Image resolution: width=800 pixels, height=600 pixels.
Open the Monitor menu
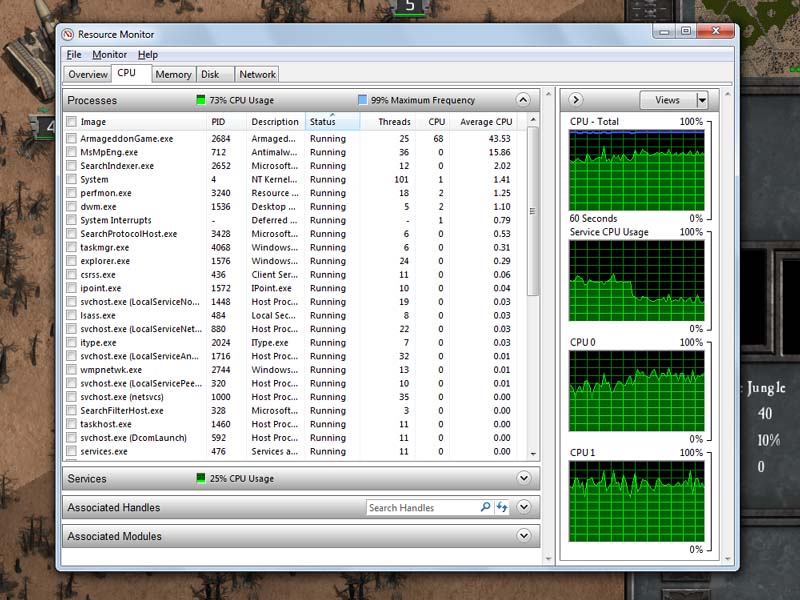click(x=110, y=55)
